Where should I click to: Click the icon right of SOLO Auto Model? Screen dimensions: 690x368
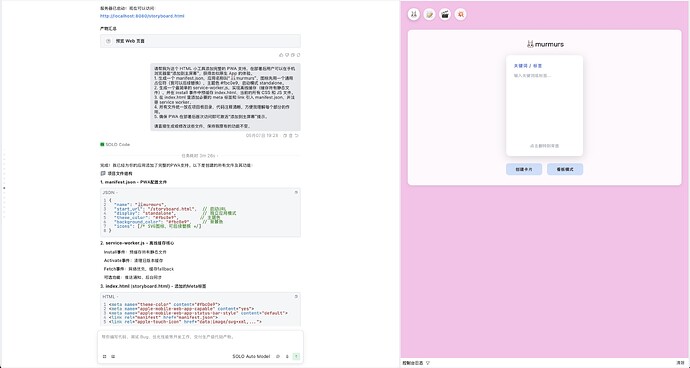coord(278,357)
